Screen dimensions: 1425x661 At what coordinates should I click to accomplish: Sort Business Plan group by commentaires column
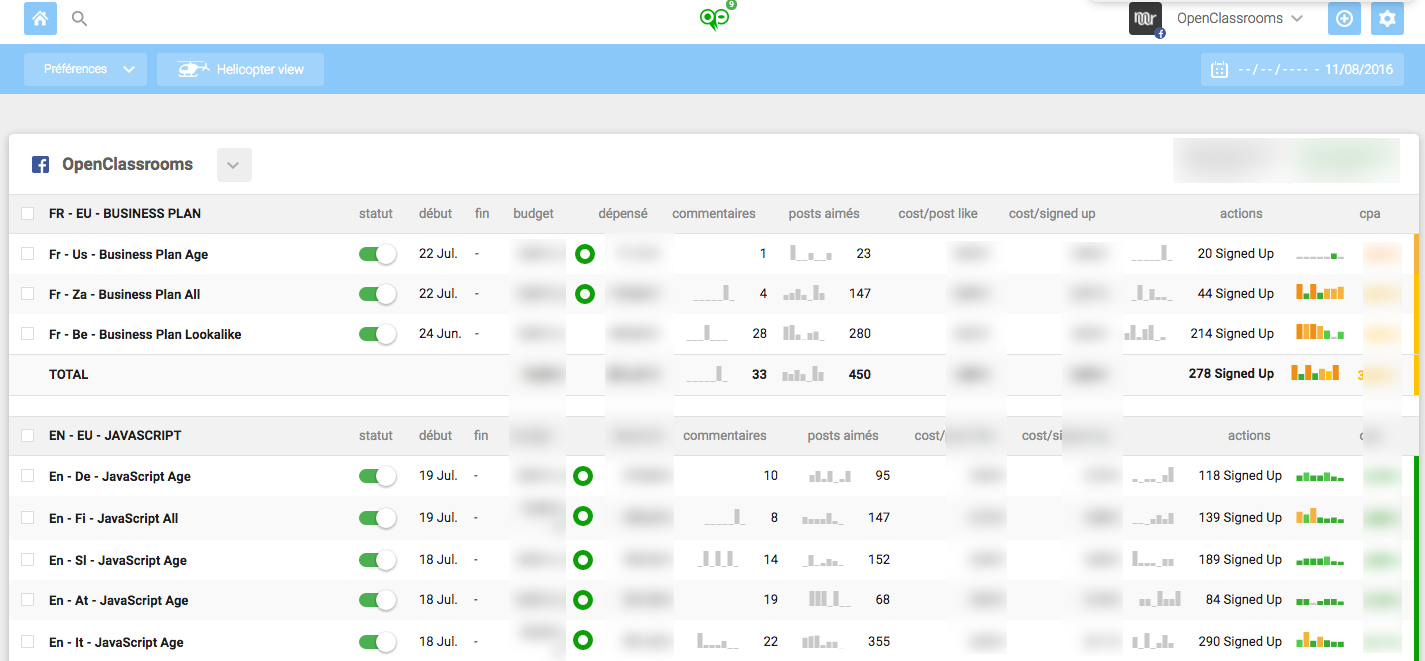click(714, 213)
